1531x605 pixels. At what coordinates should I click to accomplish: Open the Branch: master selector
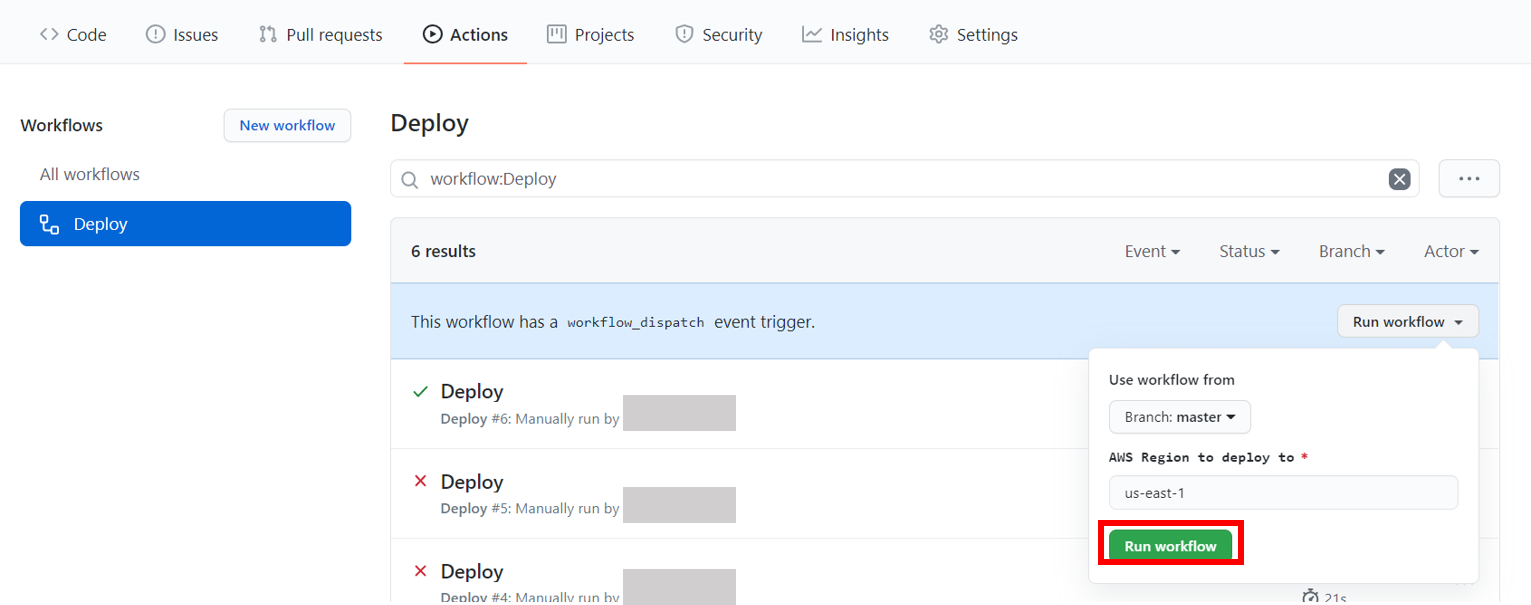(x=1179, y=417)
